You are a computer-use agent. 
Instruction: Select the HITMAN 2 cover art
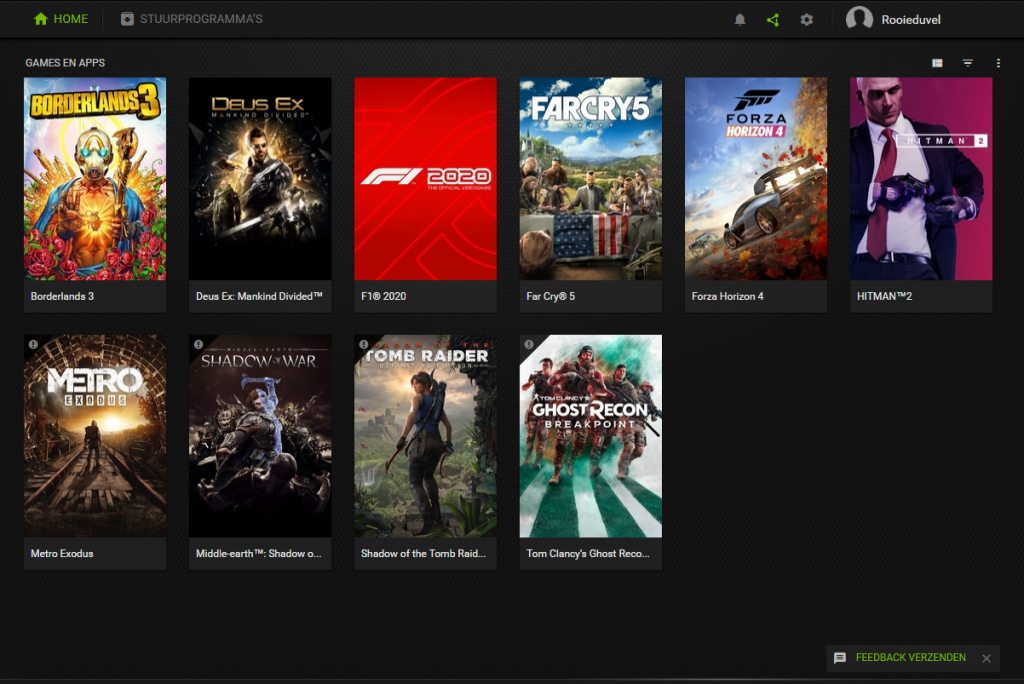tap(921, 179)
